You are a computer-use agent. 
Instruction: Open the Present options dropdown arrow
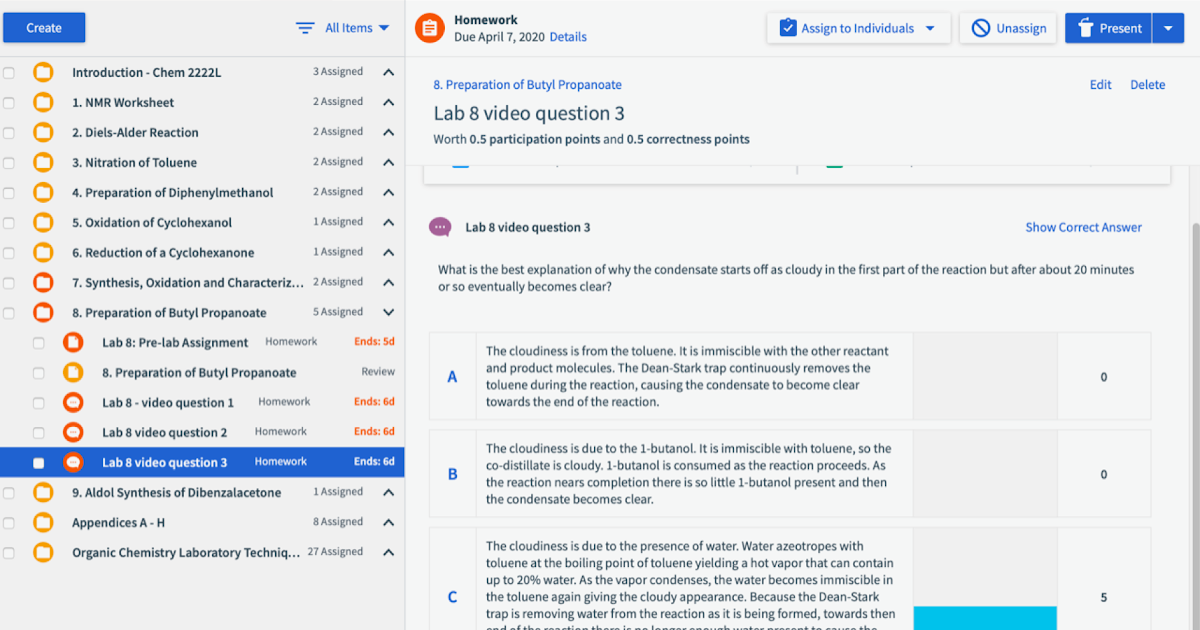click(x=1168, y=28)
